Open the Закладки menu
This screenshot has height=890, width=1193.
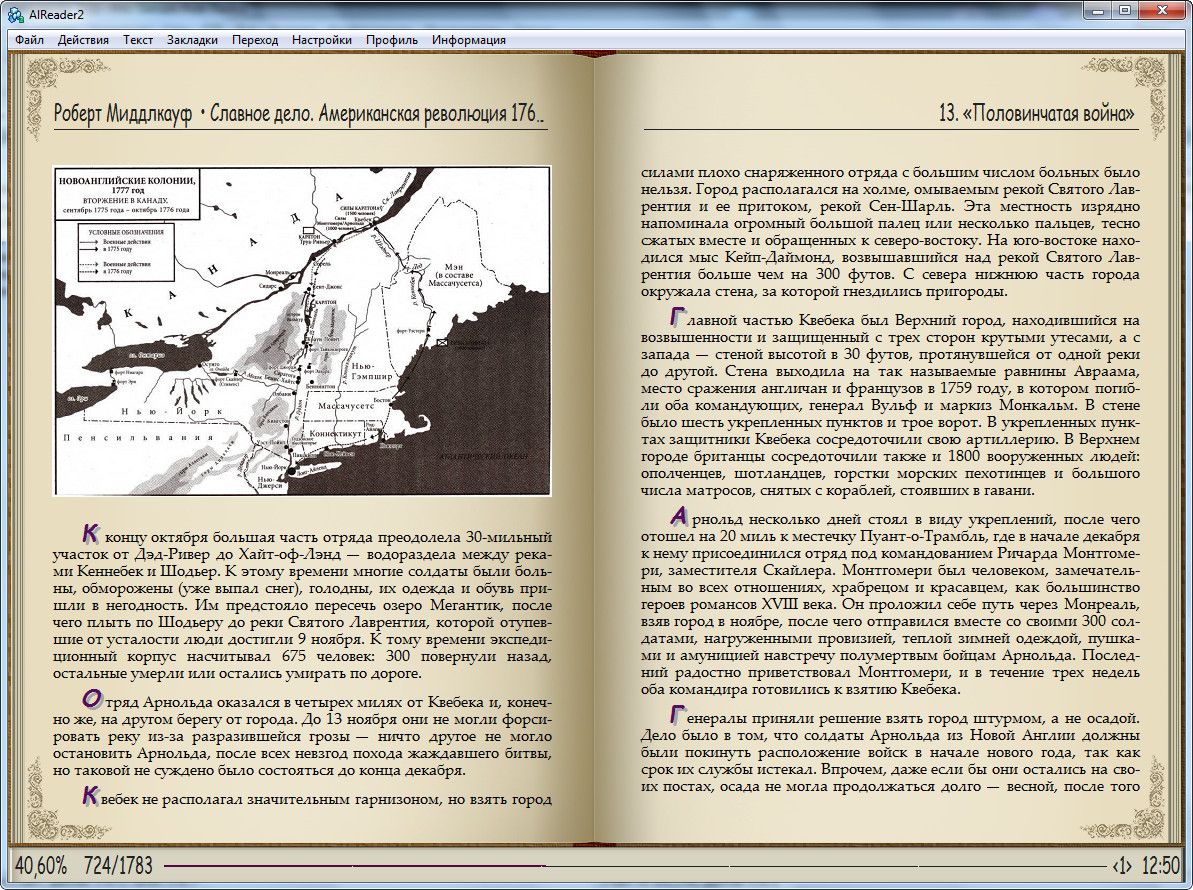[192, 40]
